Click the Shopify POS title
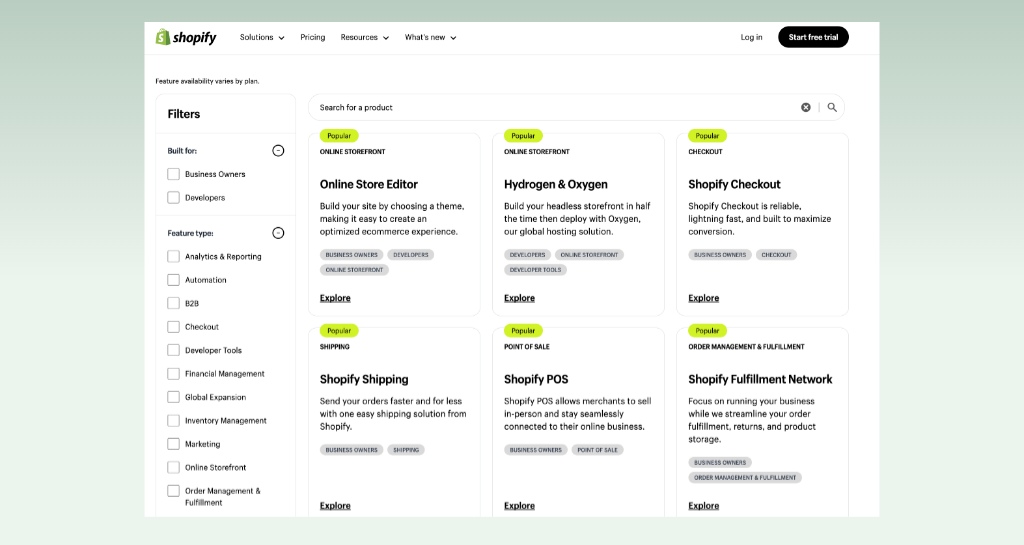The image size is (1024, 545). (536, 379)
